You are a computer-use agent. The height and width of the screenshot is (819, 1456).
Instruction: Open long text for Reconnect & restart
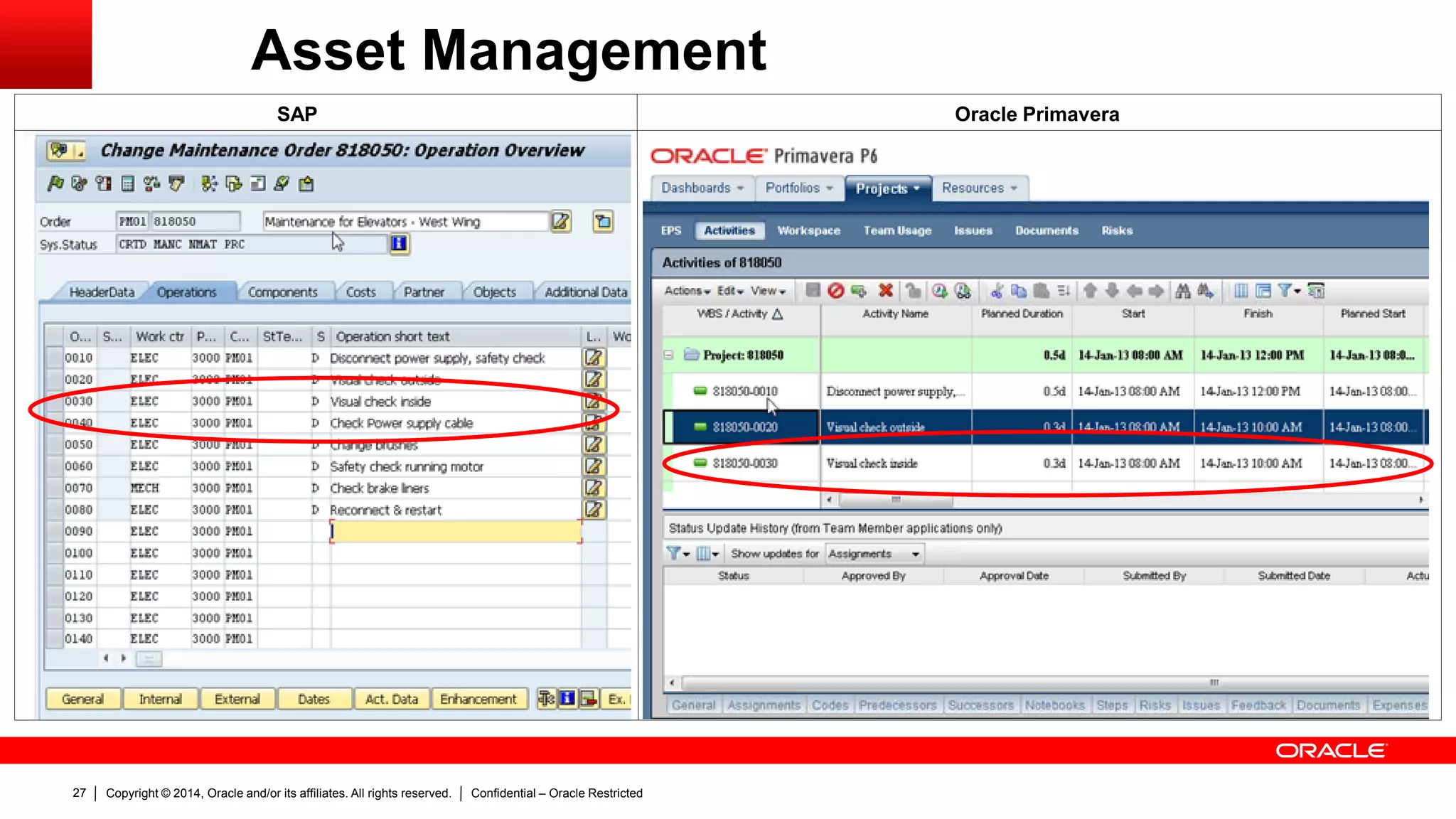point(594,510)
